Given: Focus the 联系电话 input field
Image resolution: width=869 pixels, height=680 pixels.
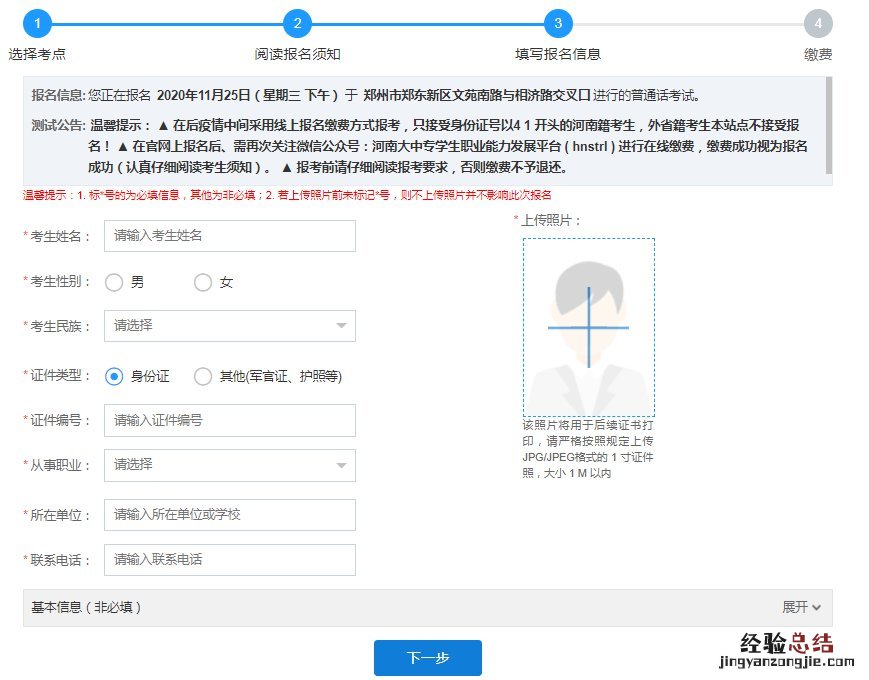Looking at the screenshot, I should coord(230,560).
